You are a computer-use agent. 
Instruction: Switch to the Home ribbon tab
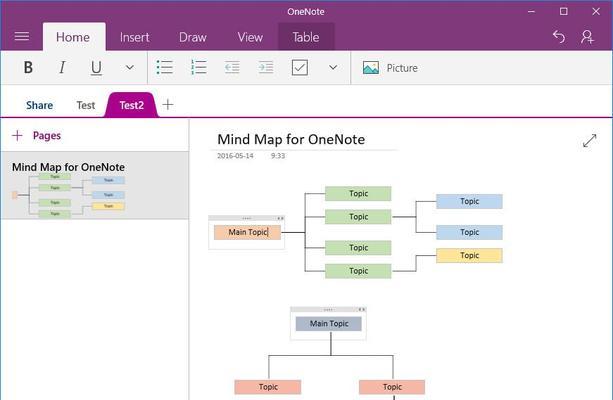point(73,37)
